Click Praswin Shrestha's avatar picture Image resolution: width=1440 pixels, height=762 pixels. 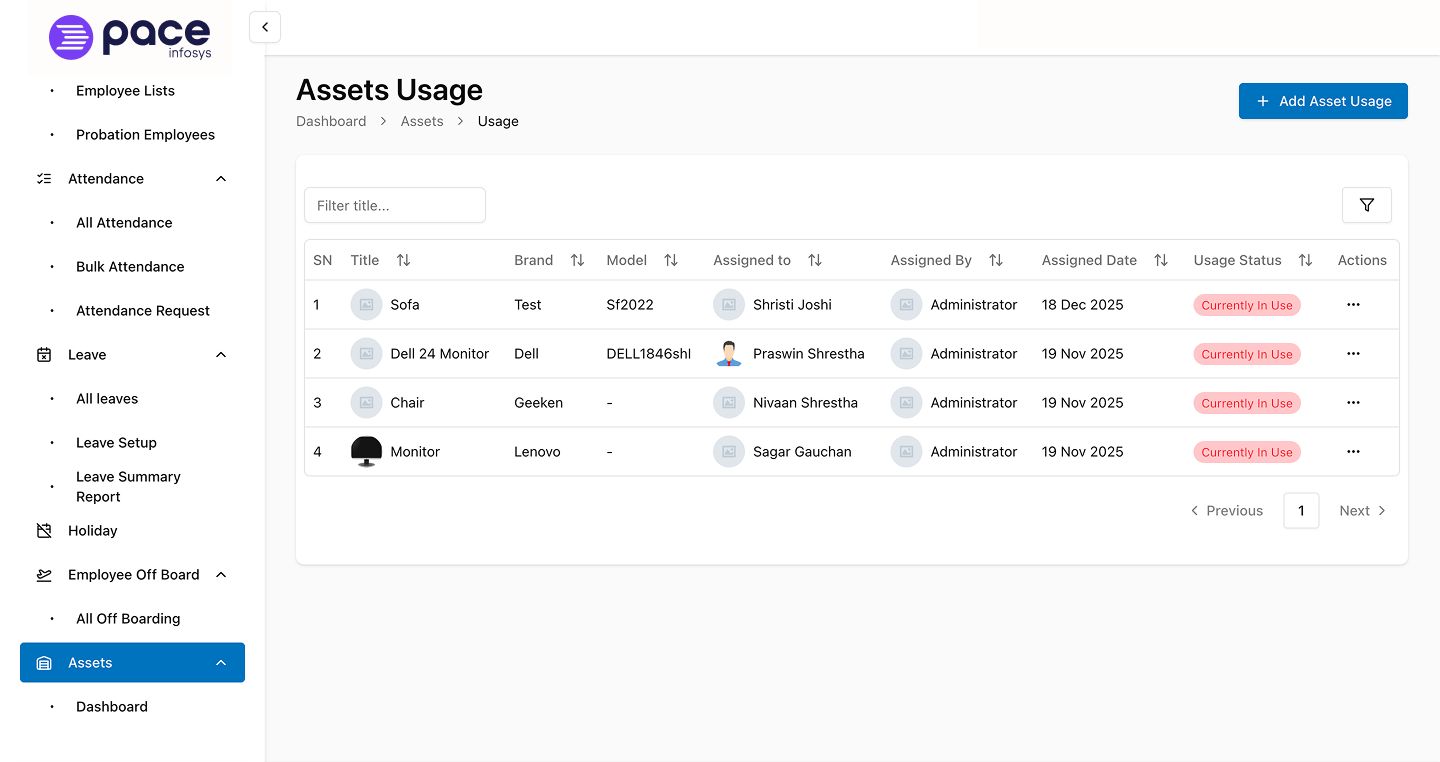coord(729,354)
